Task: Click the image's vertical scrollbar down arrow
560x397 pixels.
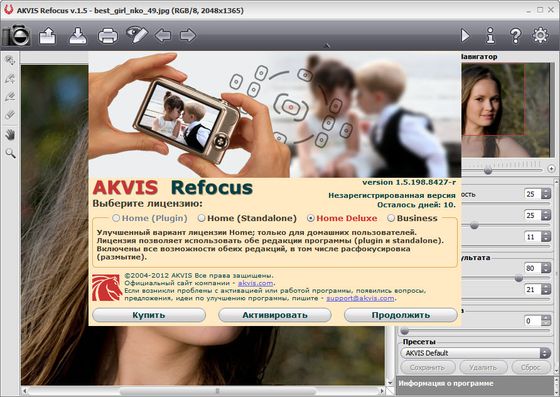Action: [x=390, y=382]
